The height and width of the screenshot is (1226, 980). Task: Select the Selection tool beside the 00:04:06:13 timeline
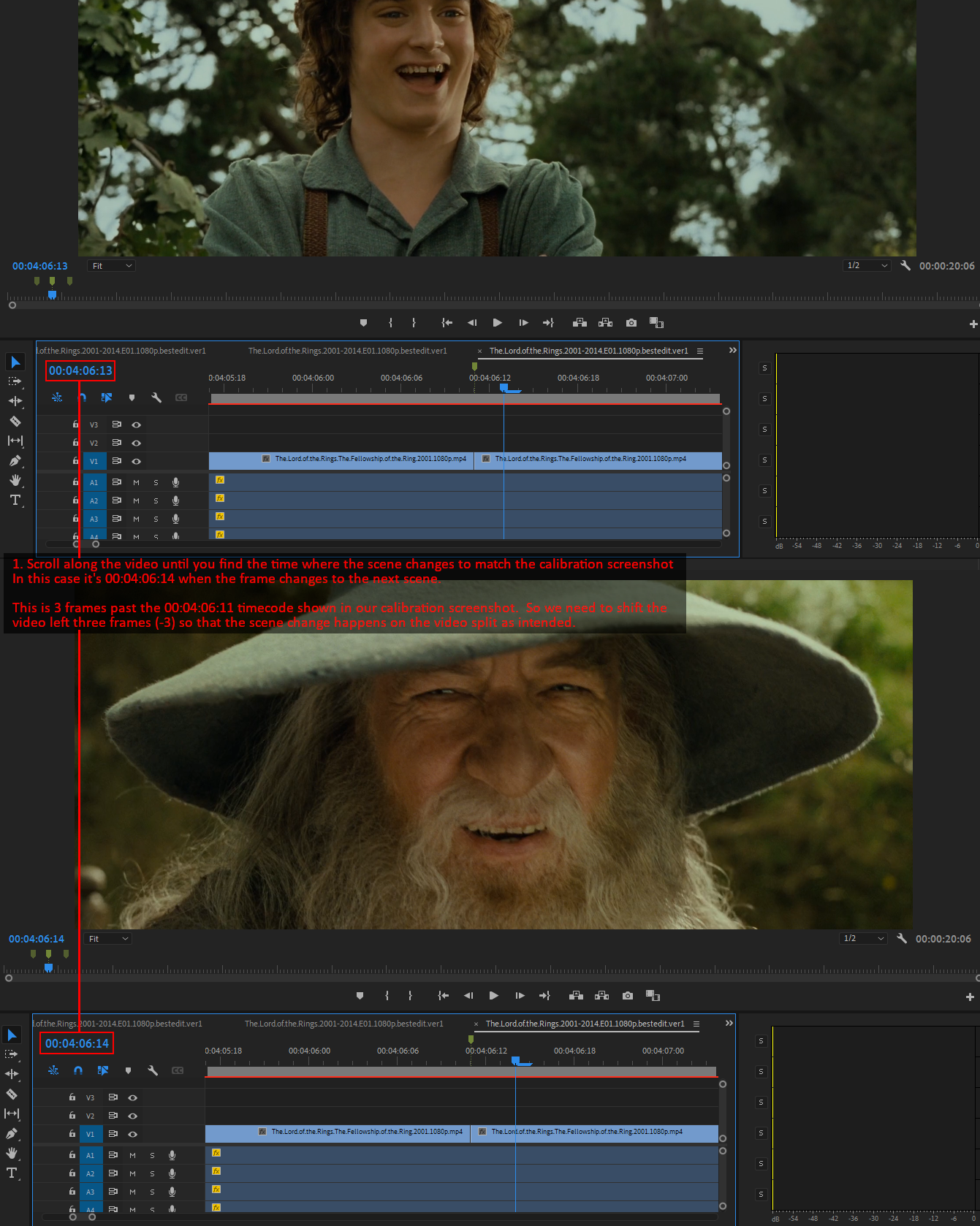[15, 362]
